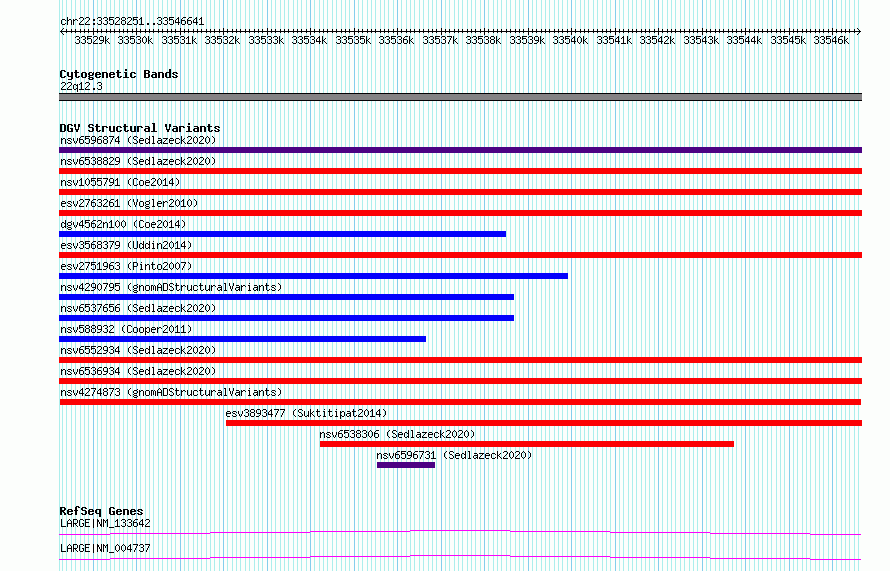Click the 33538k ruler tick label

483,41
